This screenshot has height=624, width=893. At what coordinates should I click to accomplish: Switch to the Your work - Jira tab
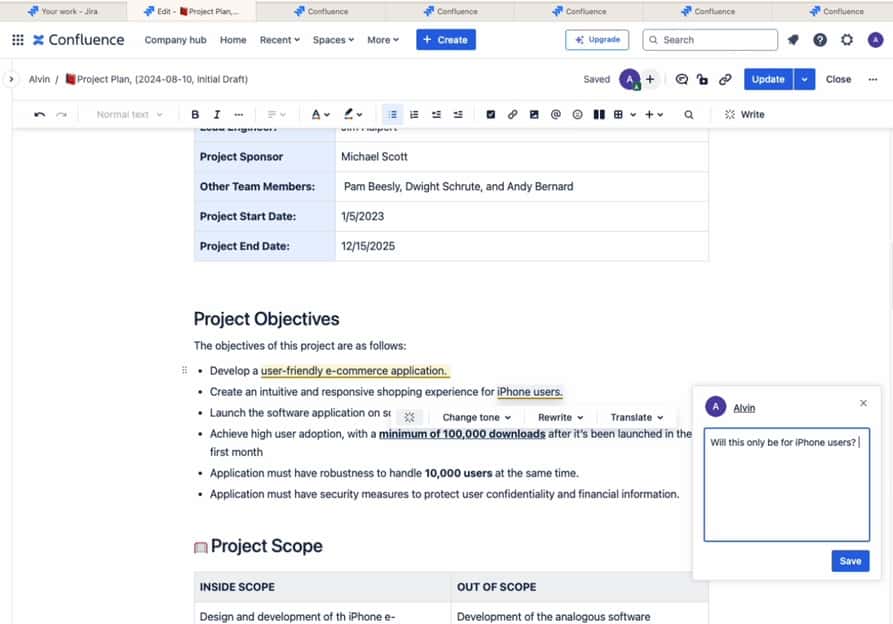(x=63, y=11)
